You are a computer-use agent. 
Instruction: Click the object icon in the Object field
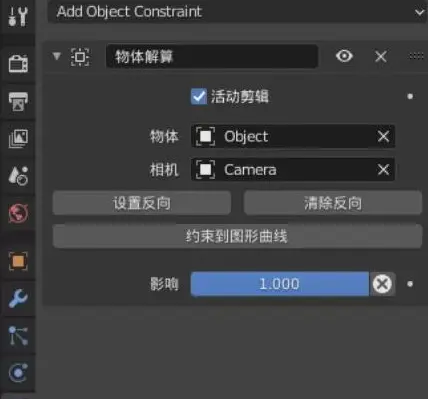[x=205, y=136]
